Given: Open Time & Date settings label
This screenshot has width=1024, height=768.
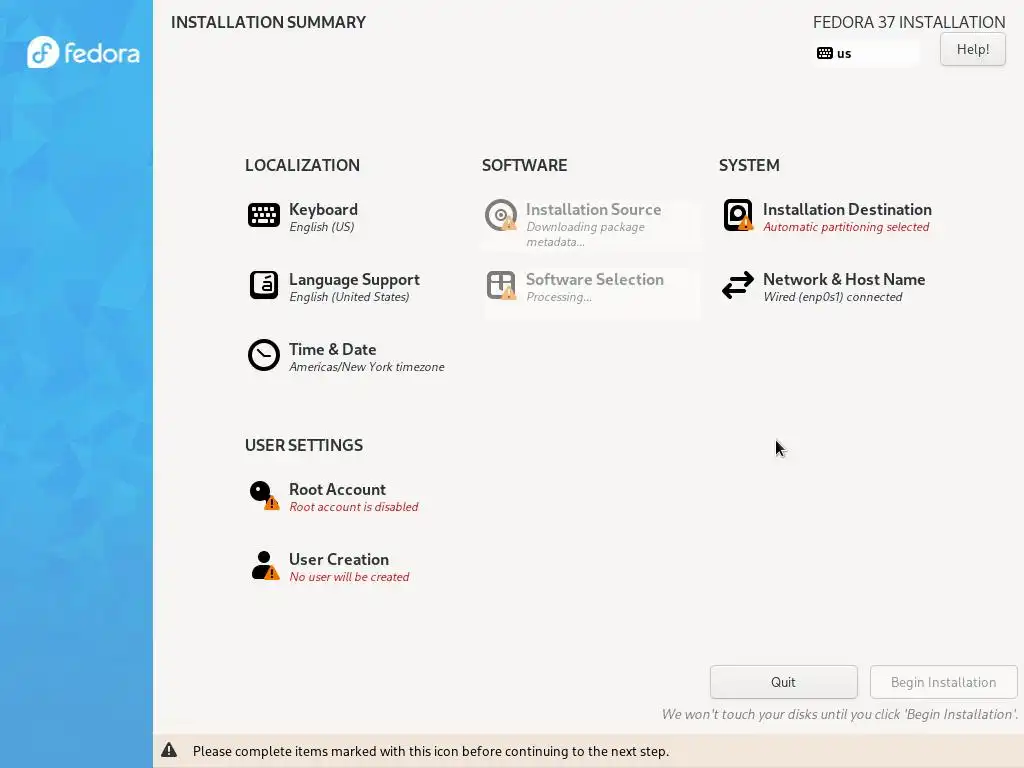Looking at the screenshot, I should [332, 349].
